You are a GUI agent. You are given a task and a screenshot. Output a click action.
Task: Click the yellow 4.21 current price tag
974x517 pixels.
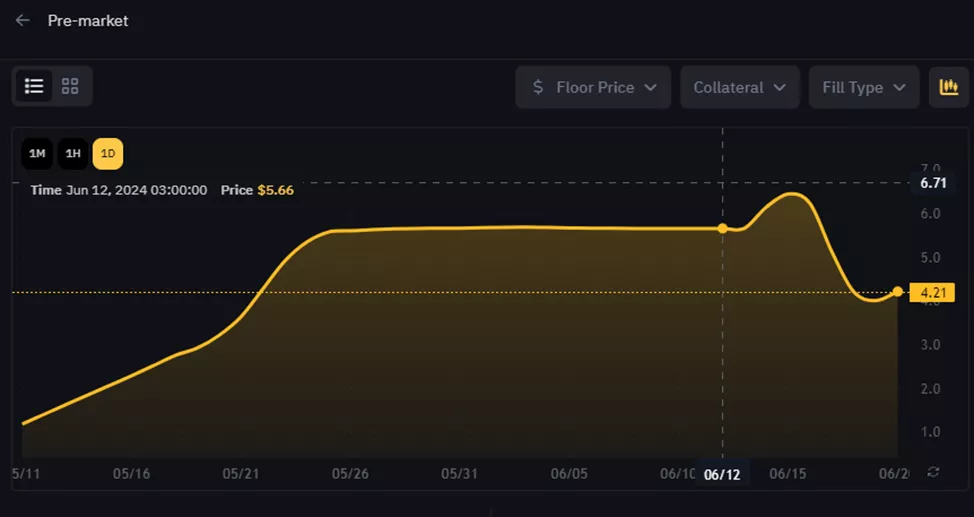point(932,293)
